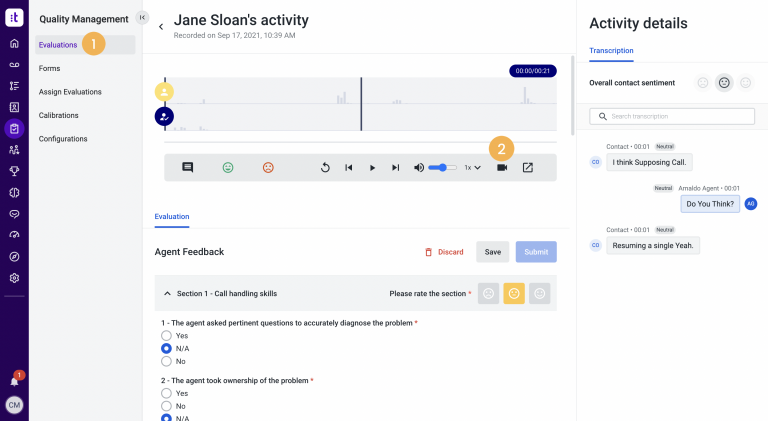
Task: Click the screen recording camera icon
Action: (x=502, y=168)
